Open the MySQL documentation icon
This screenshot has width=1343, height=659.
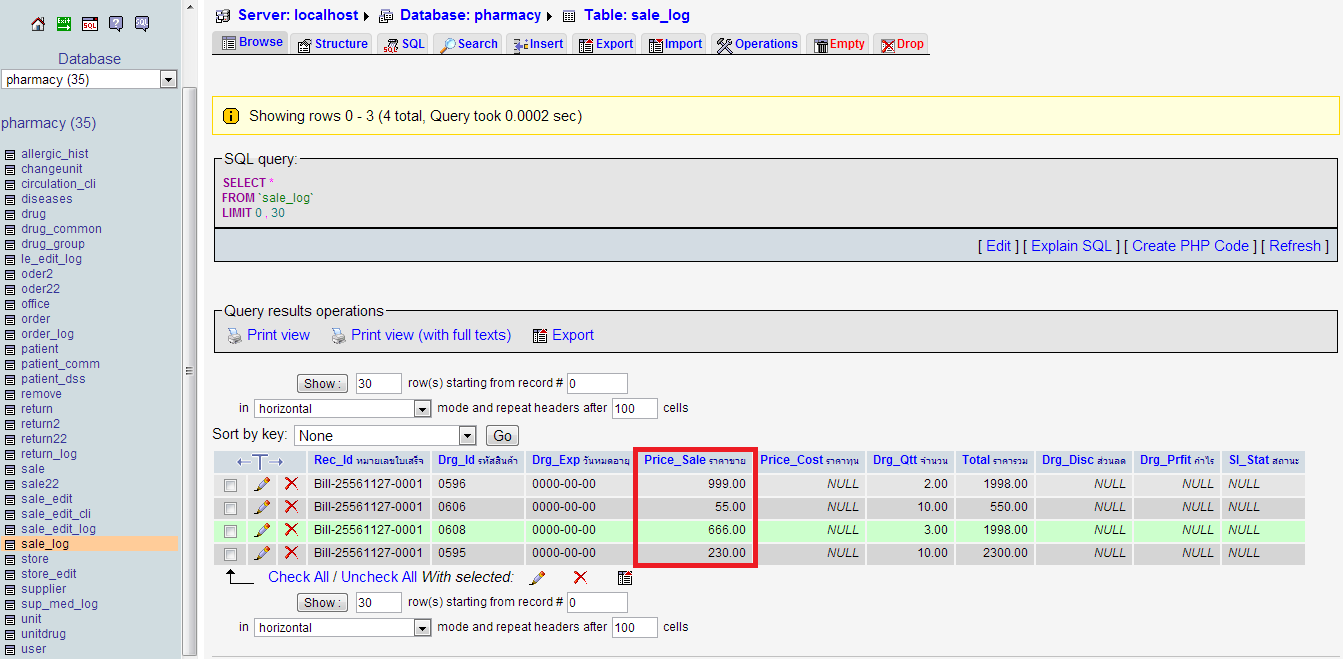pos(142,24)
